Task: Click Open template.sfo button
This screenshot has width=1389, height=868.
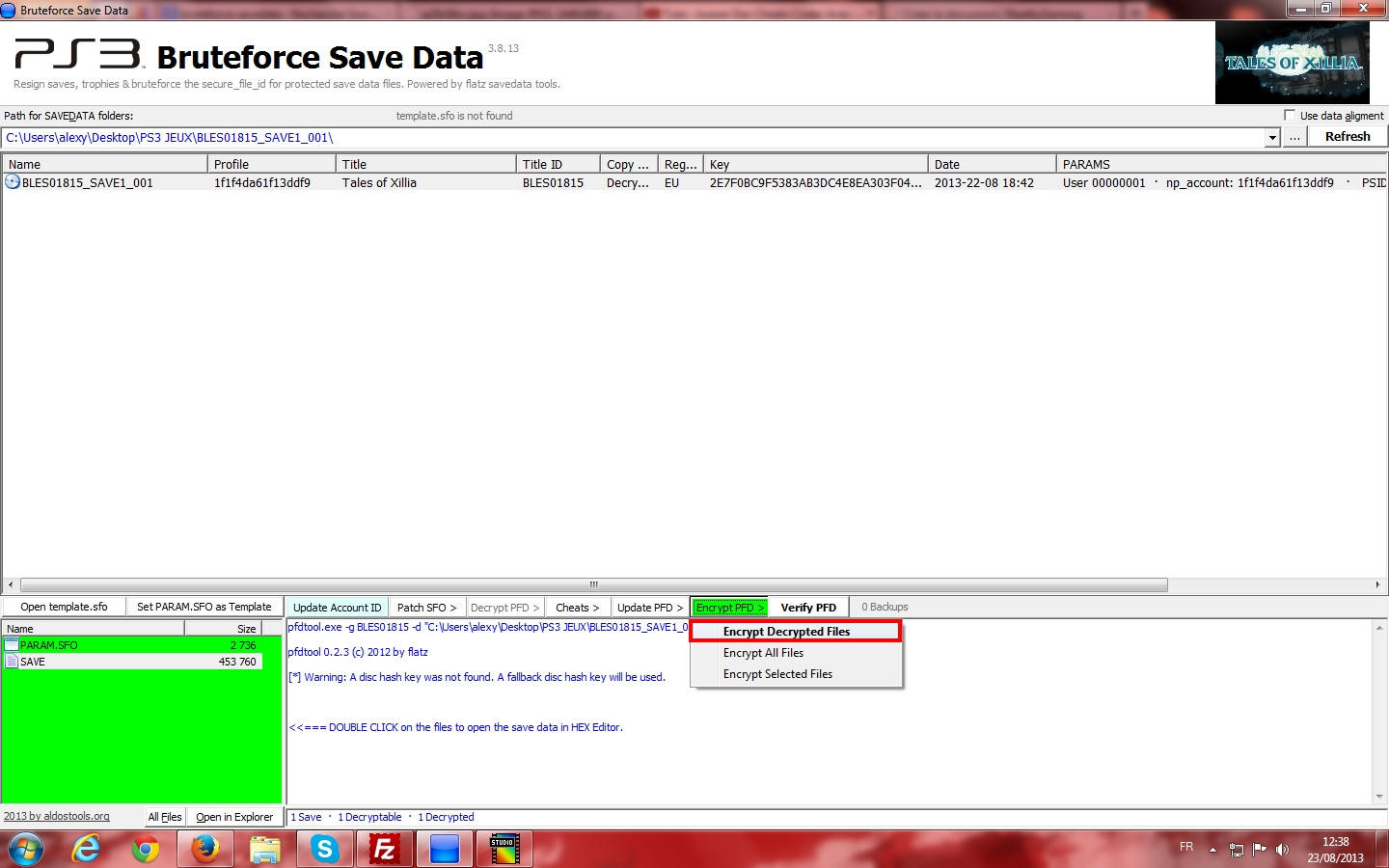Action: pyautogui.click(x=64, y=607)
